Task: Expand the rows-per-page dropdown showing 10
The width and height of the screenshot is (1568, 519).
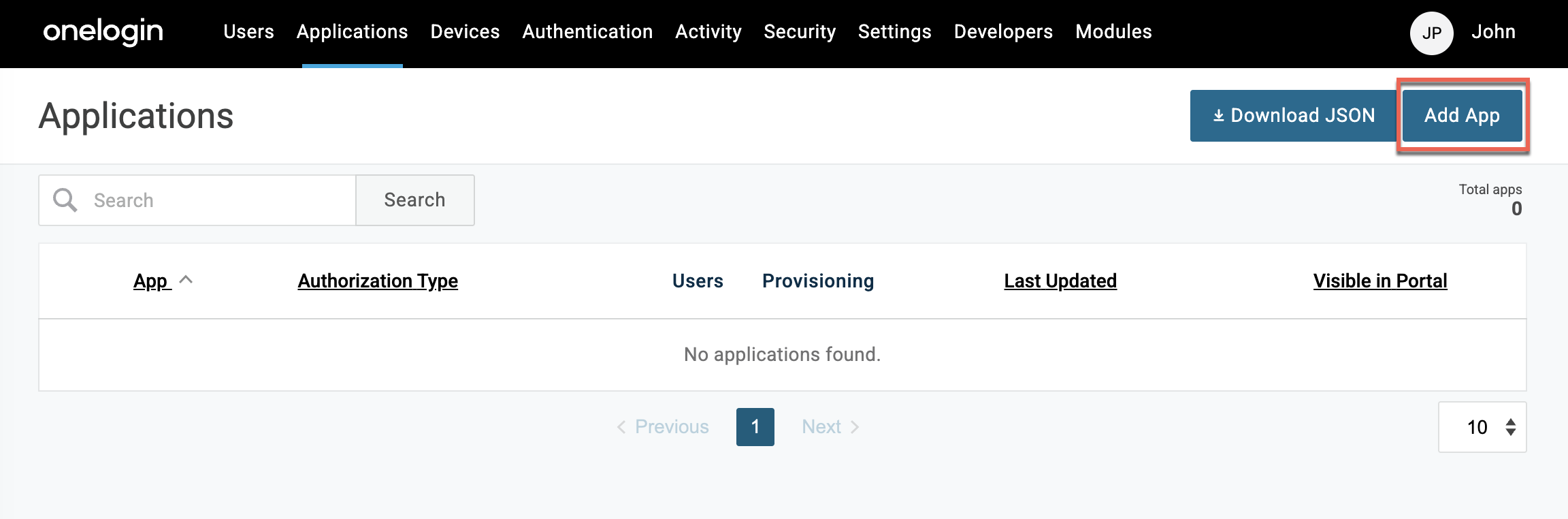Action: click(1482, 427)
